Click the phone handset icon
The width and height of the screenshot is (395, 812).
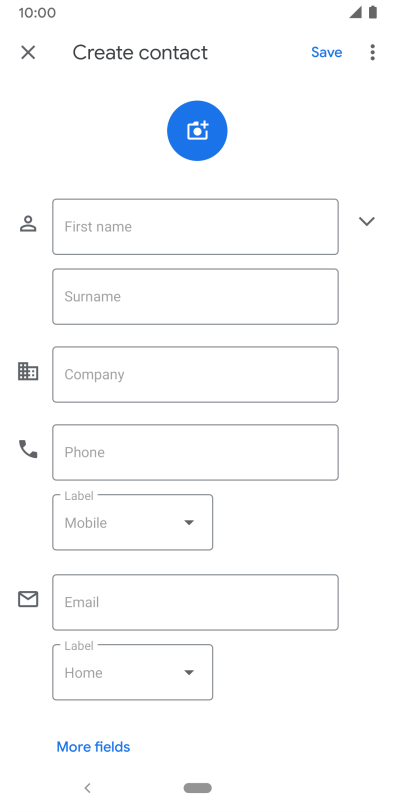click(x=28, y=449)
